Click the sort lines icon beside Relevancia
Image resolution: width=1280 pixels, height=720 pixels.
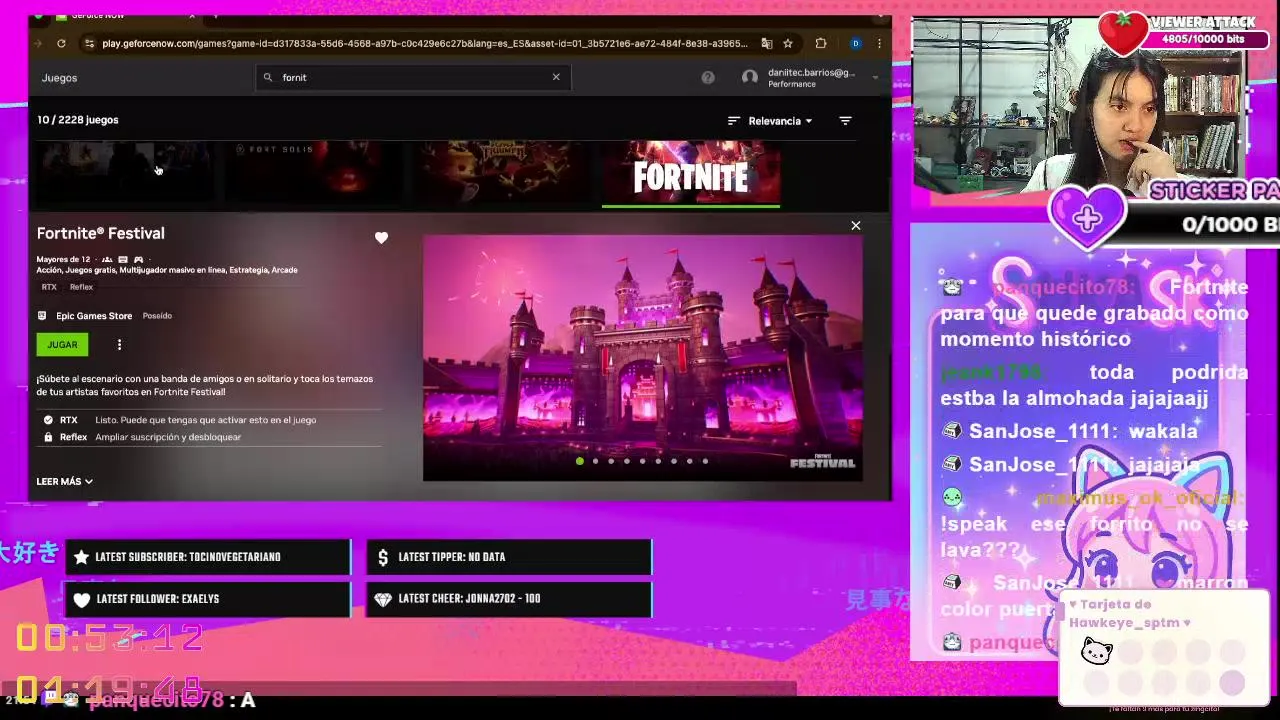point(734,121)
